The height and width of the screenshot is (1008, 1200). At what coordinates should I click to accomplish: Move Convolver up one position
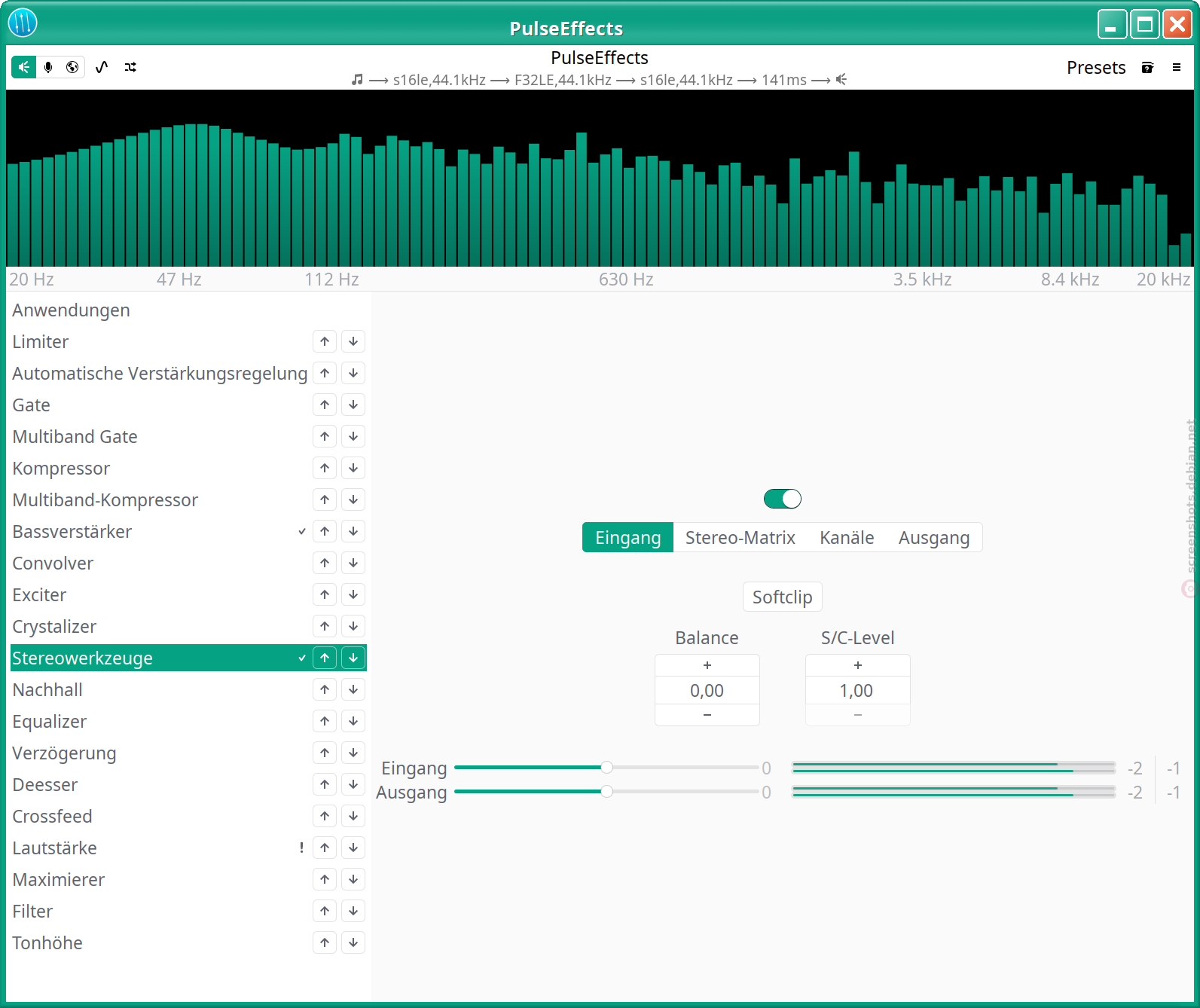[325, 563]
